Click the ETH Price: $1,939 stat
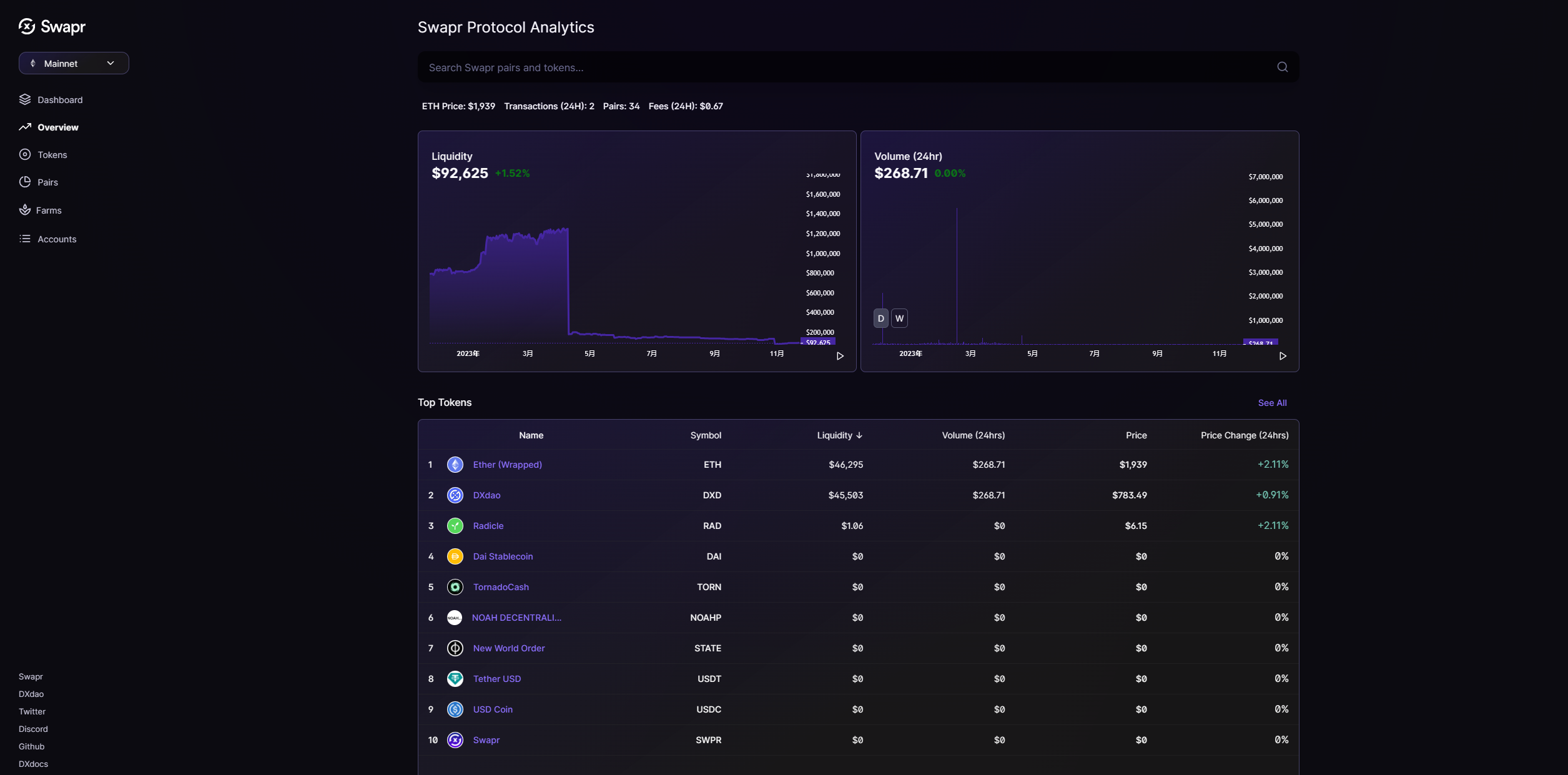This screenshot has height=775, width=1568. point(458,106)
